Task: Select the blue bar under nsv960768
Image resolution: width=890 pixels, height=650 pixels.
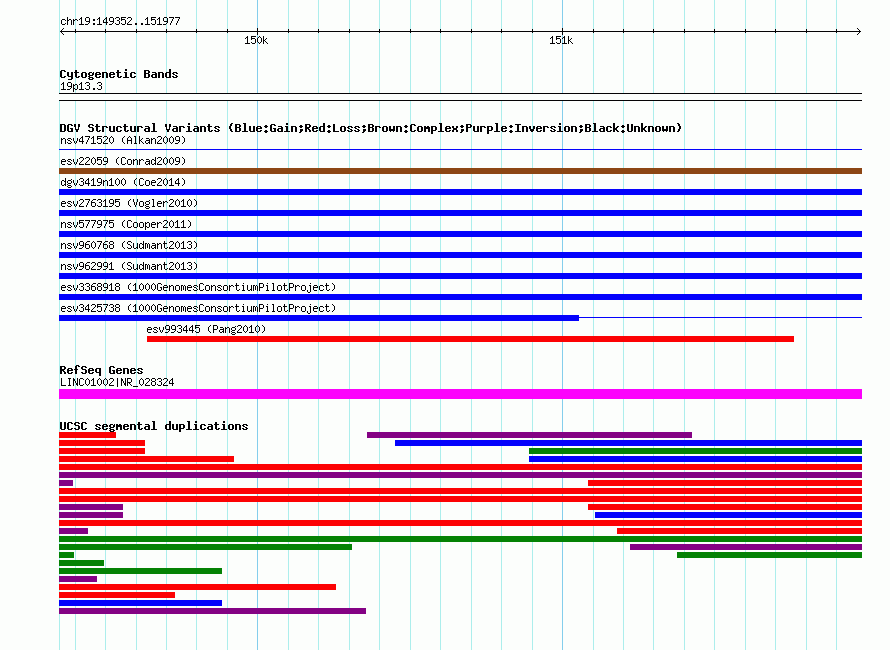Action: coord(460,255)
